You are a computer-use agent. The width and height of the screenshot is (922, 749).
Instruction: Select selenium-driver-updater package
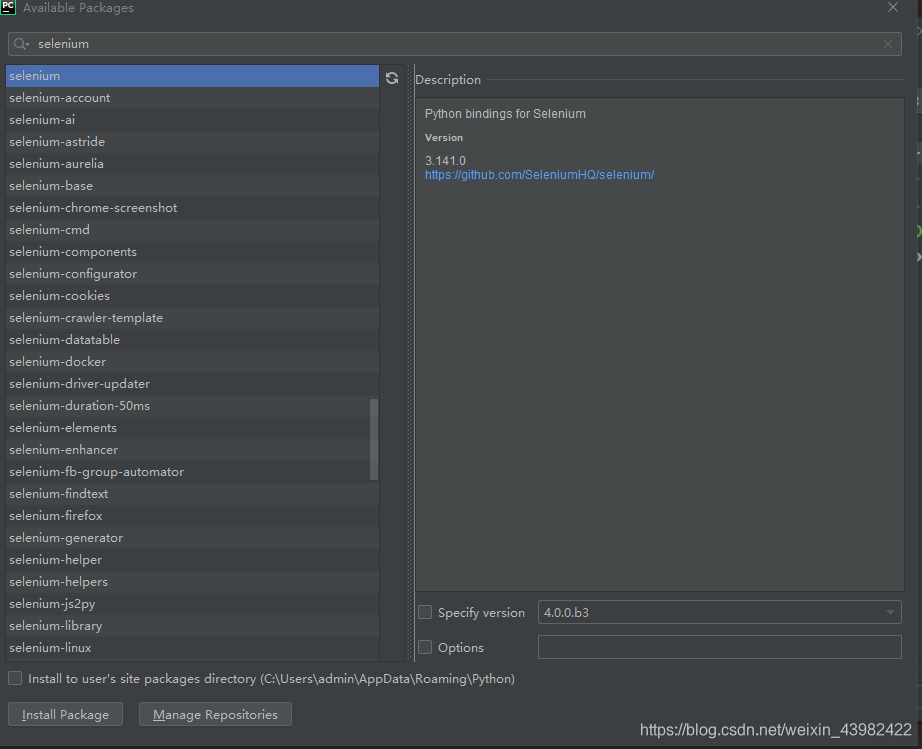[192, 384]
